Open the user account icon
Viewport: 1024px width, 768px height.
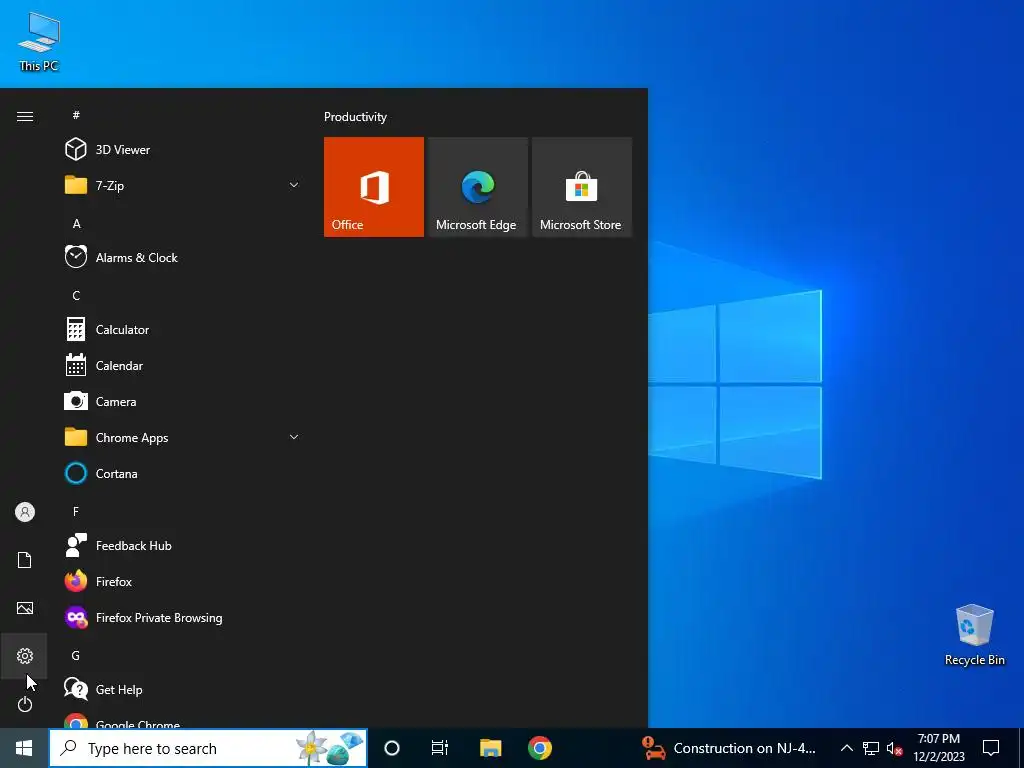tap(25, 512)
